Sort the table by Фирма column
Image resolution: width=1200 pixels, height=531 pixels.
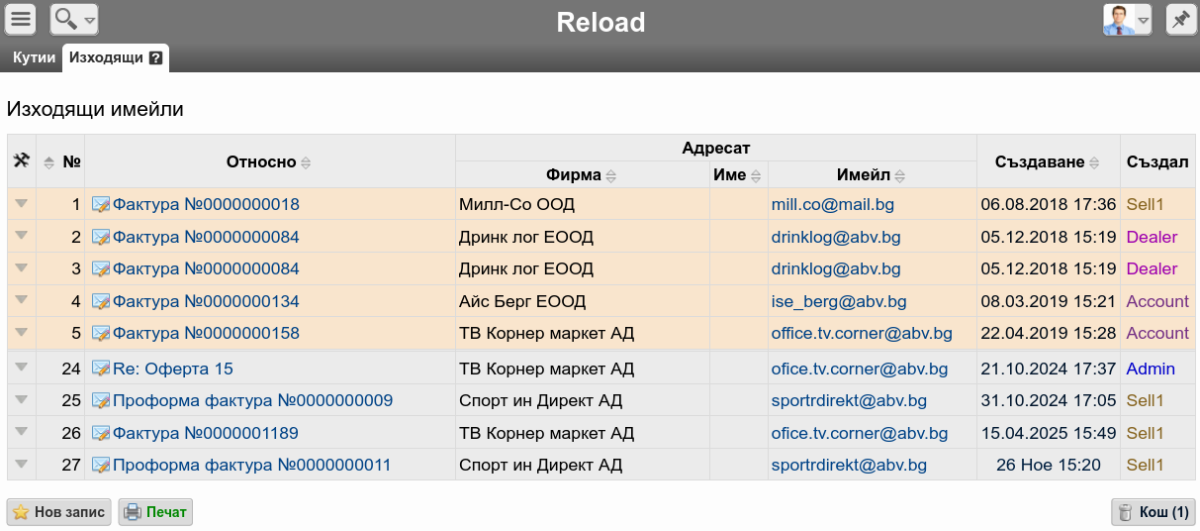(x=611, y=176)
